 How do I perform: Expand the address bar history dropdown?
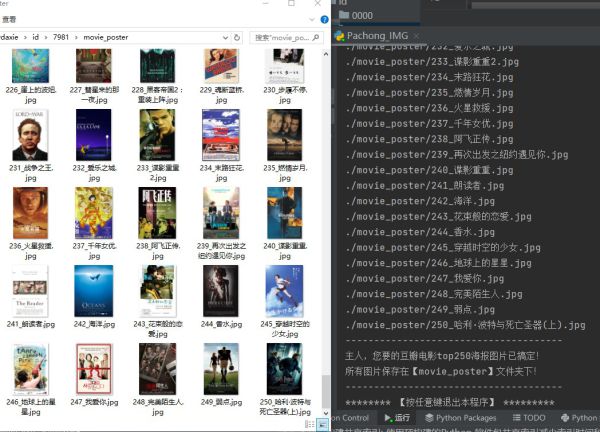(225, 37)
